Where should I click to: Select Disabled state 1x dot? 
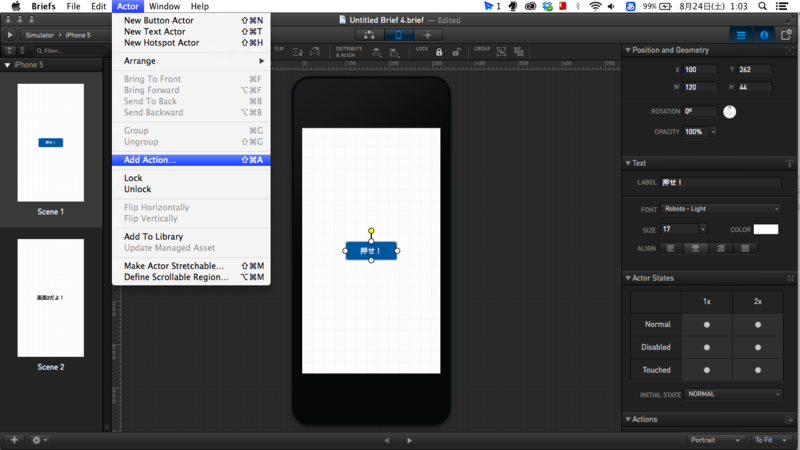[x=707, y=347]
